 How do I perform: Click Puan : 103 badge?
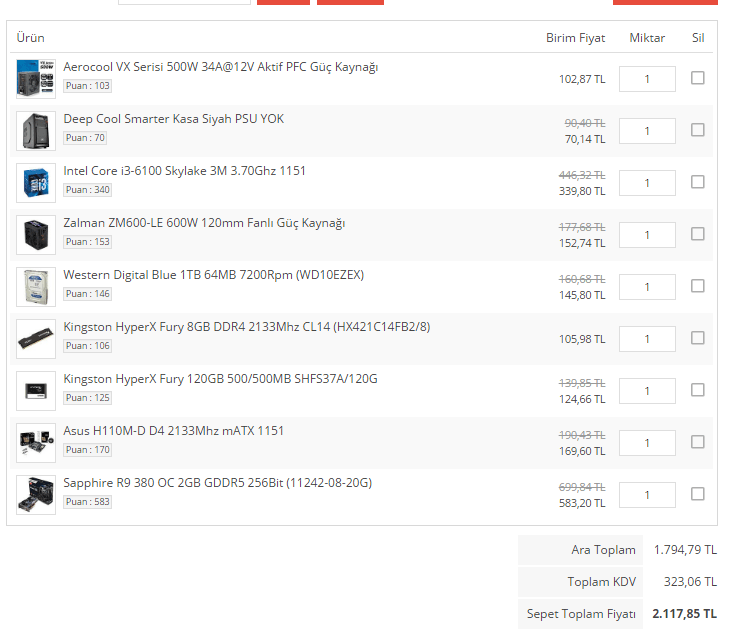coord(88,86)
